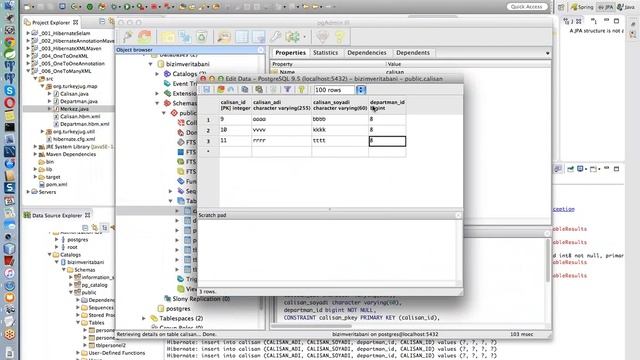The image size is (640, 360).
Task: Click horizontal scrollbar under SQL pane
Action: coord(311,326)
